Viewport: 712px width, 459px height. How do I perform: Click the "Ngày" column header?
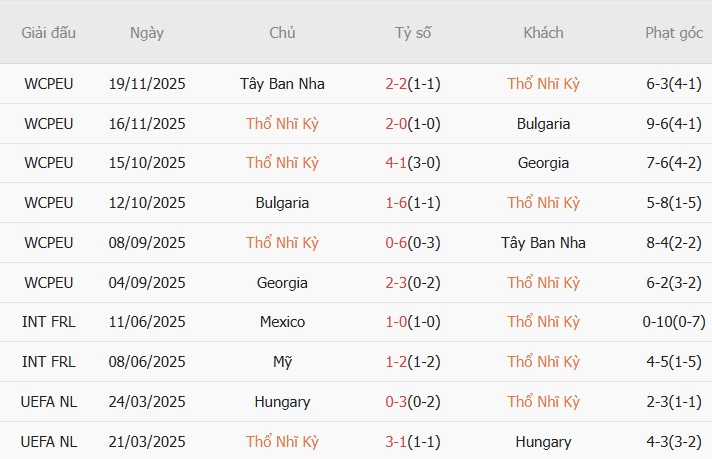(147, 32)
